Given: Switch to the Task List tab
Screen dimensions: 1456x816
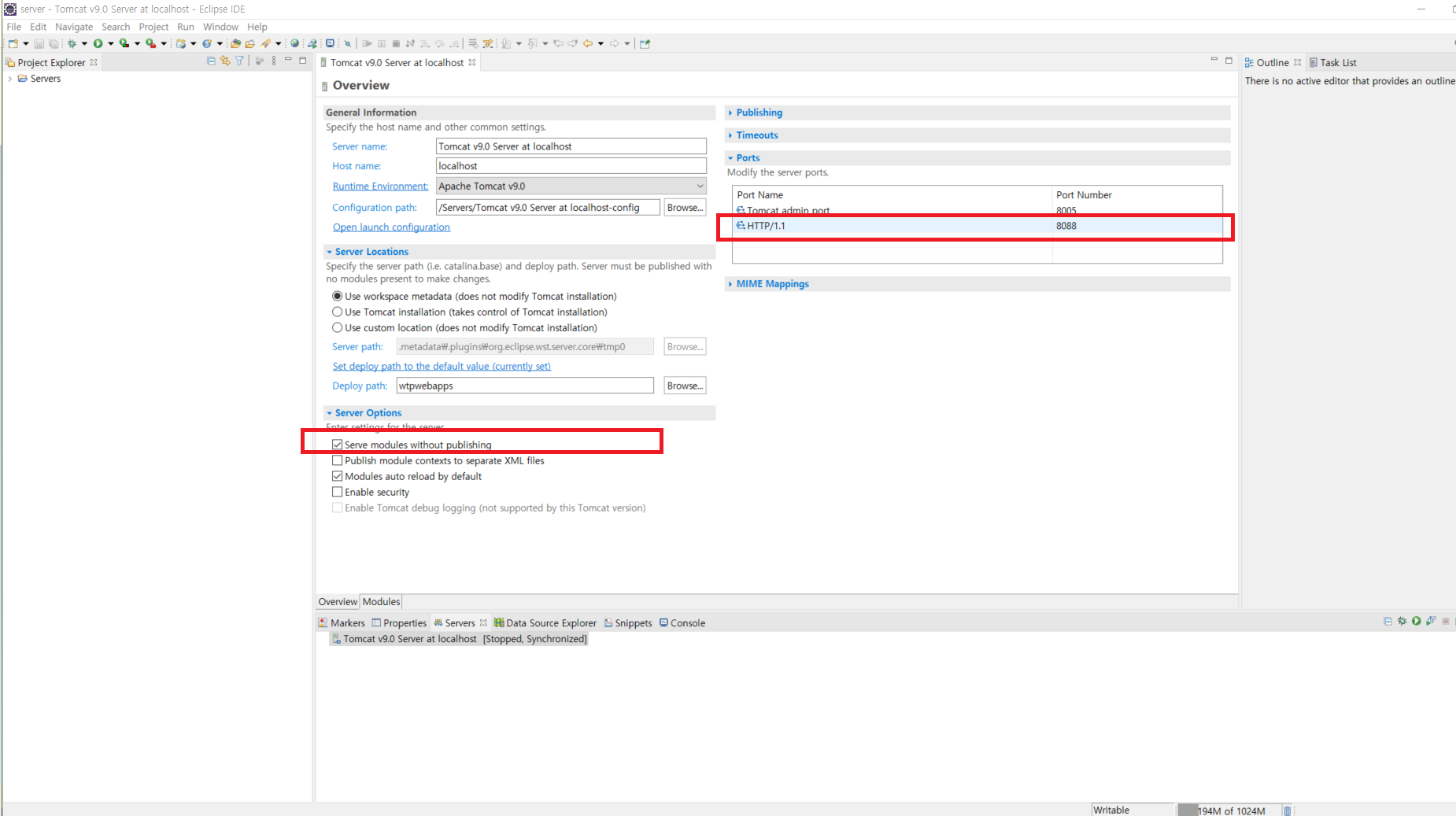Looking at the screenshot, I should [x=1333, y=63].
